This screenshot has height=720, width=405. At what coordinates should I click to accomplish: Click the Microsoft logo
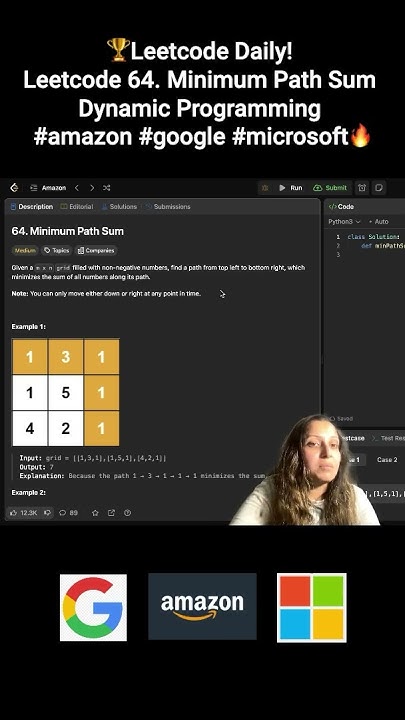[x=312, y=608]
